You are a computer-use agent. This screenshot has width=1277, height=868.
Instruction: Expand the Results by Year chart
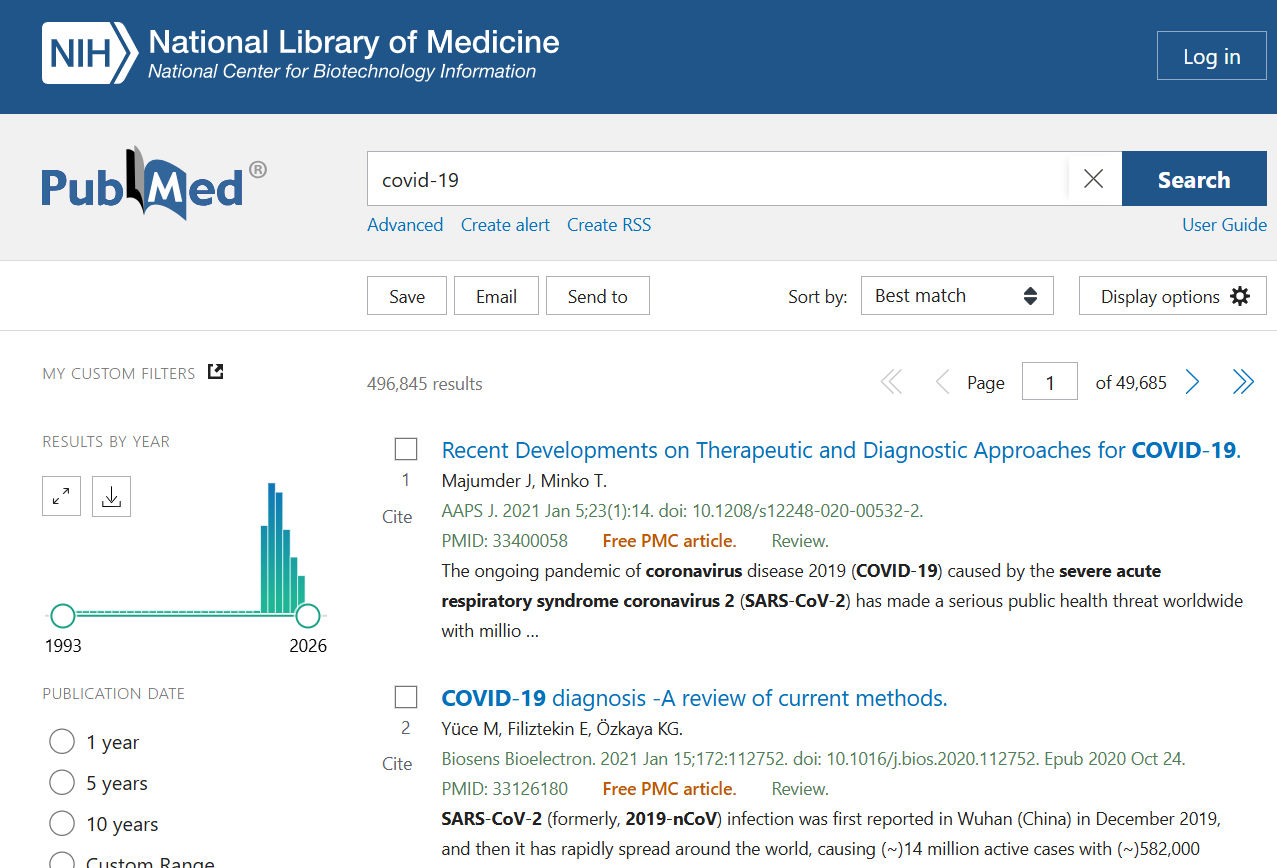tap(61, 495)
